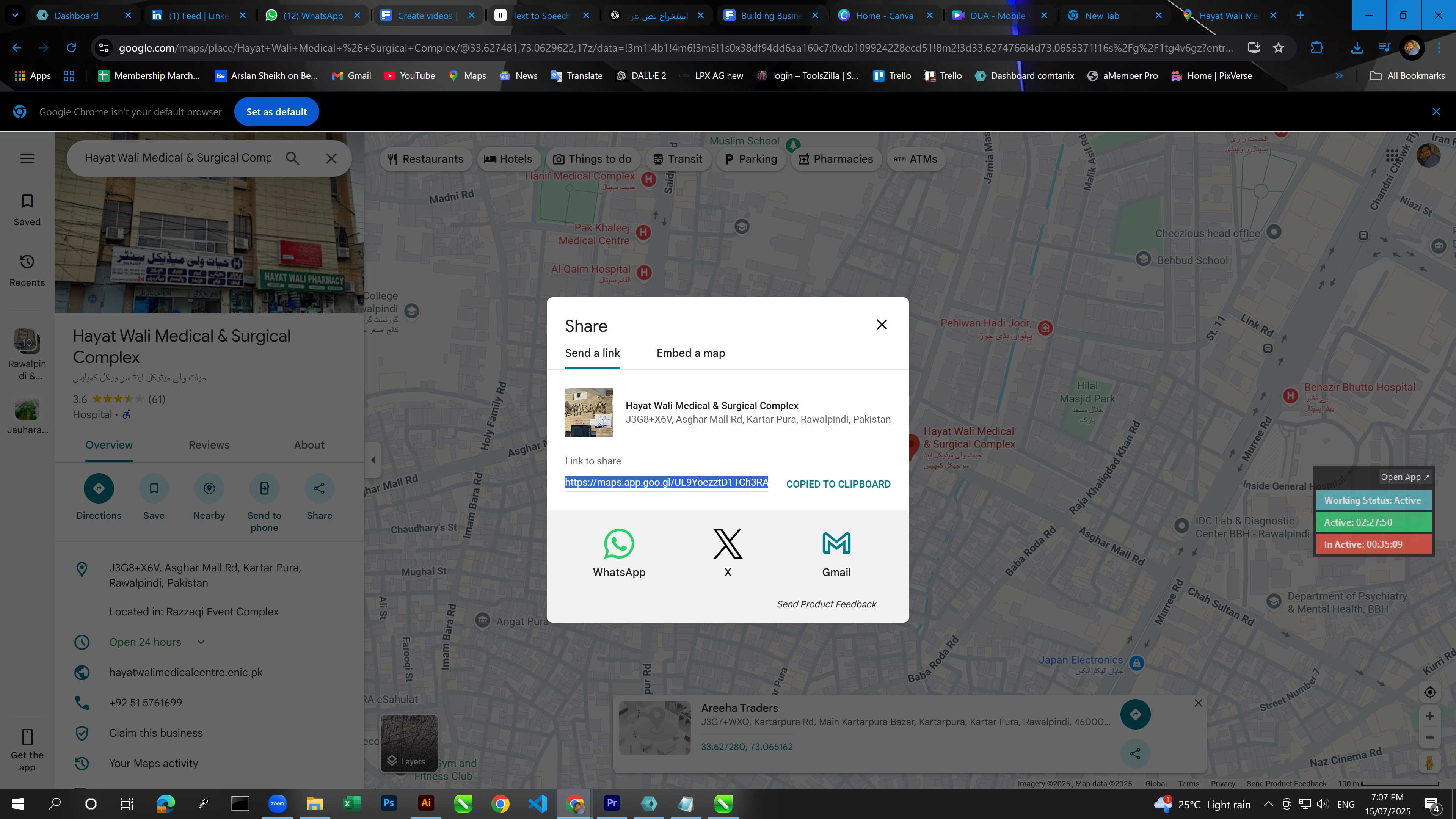This screenshot has width=1456, height=819.
Task: Open the Reviews tab of the place
Action: pyautogui.click(x=209, y=445)
